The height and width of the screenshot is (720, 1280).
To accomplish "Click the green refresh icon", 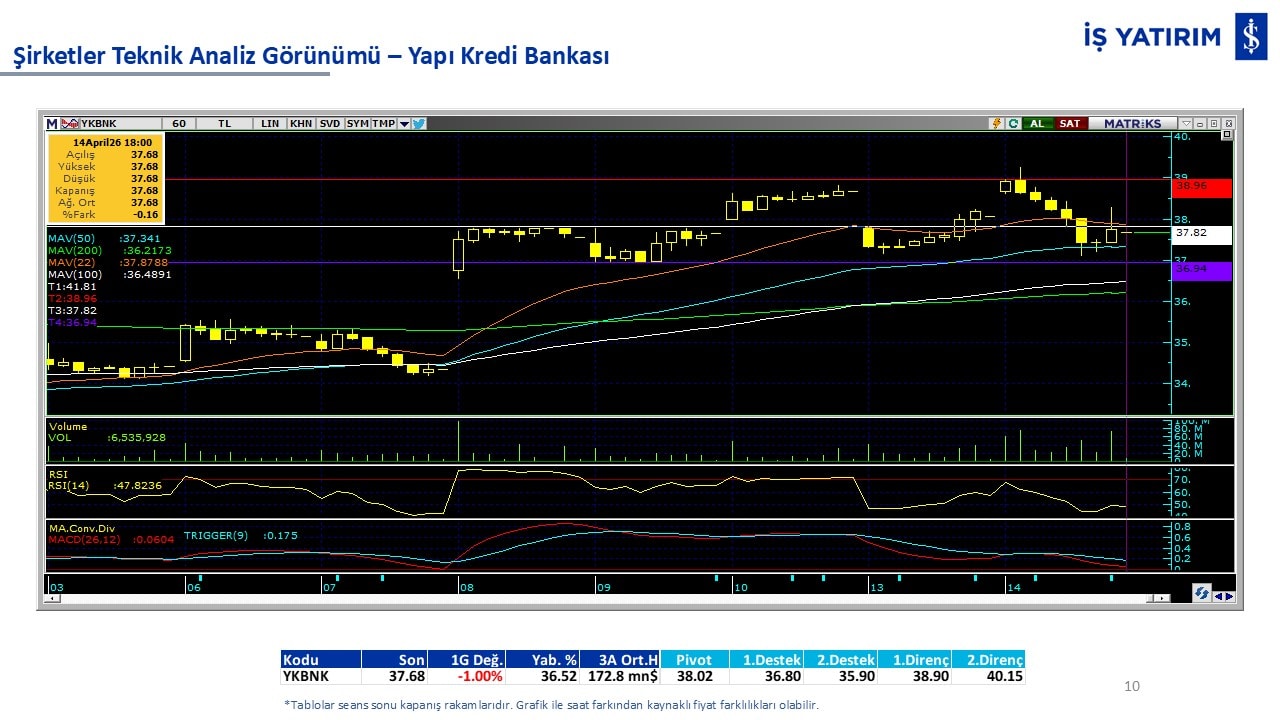I will (x=1013, y=124).
